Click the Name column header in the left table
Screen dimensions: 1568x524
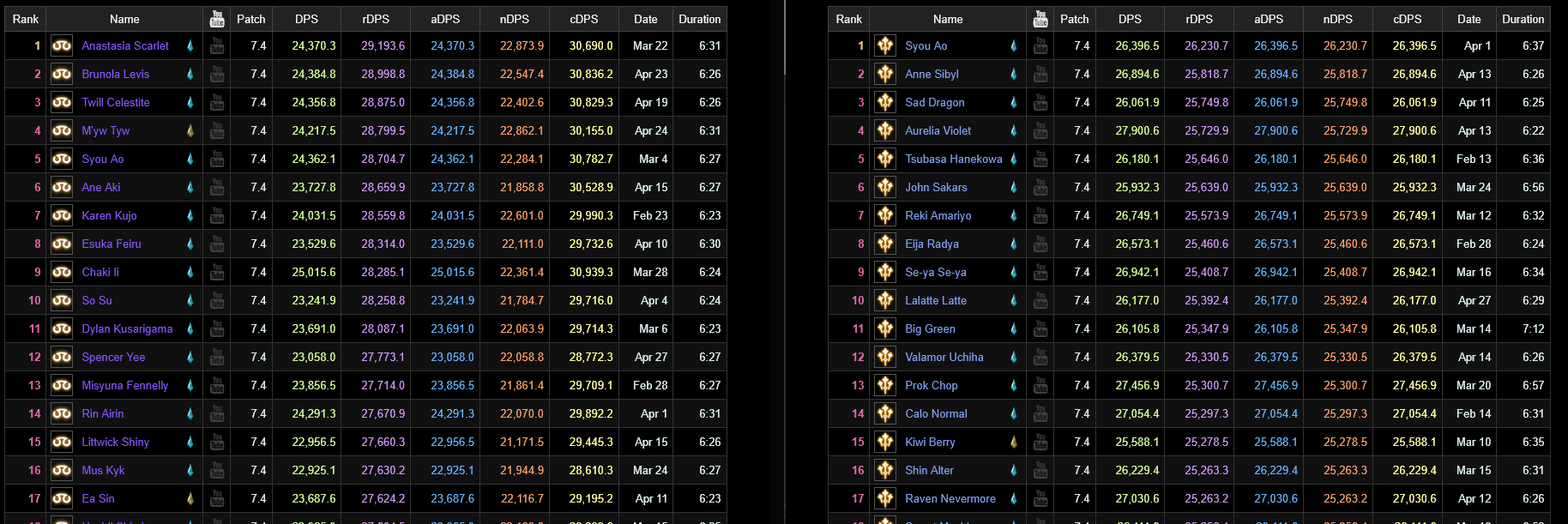pos(124,19)
